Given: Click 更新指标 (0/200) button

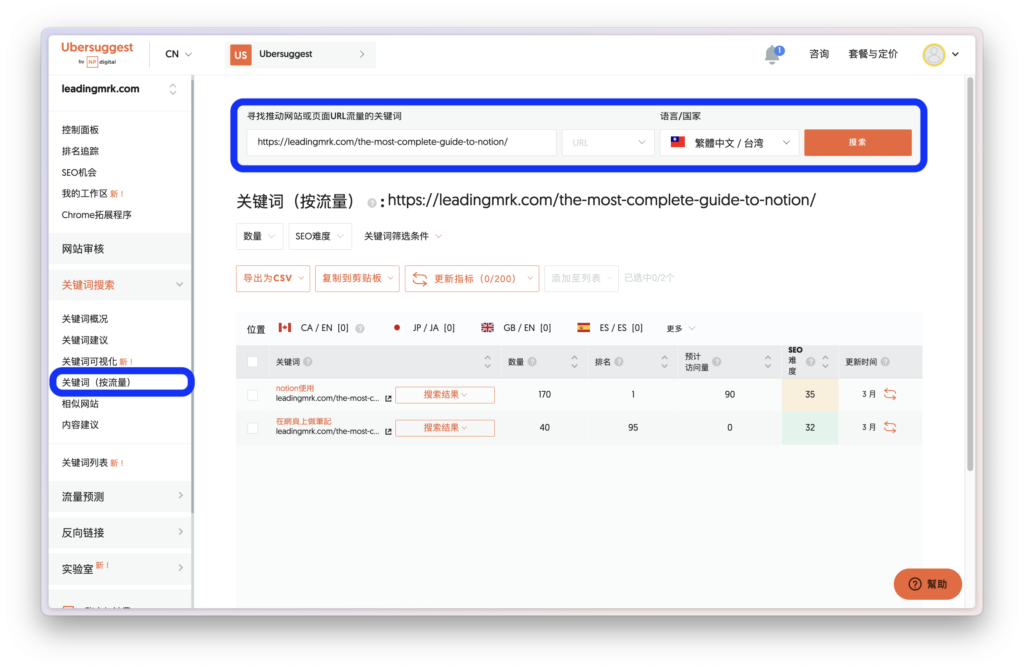Looking at the screenshot, I should [x=472, y=278].
